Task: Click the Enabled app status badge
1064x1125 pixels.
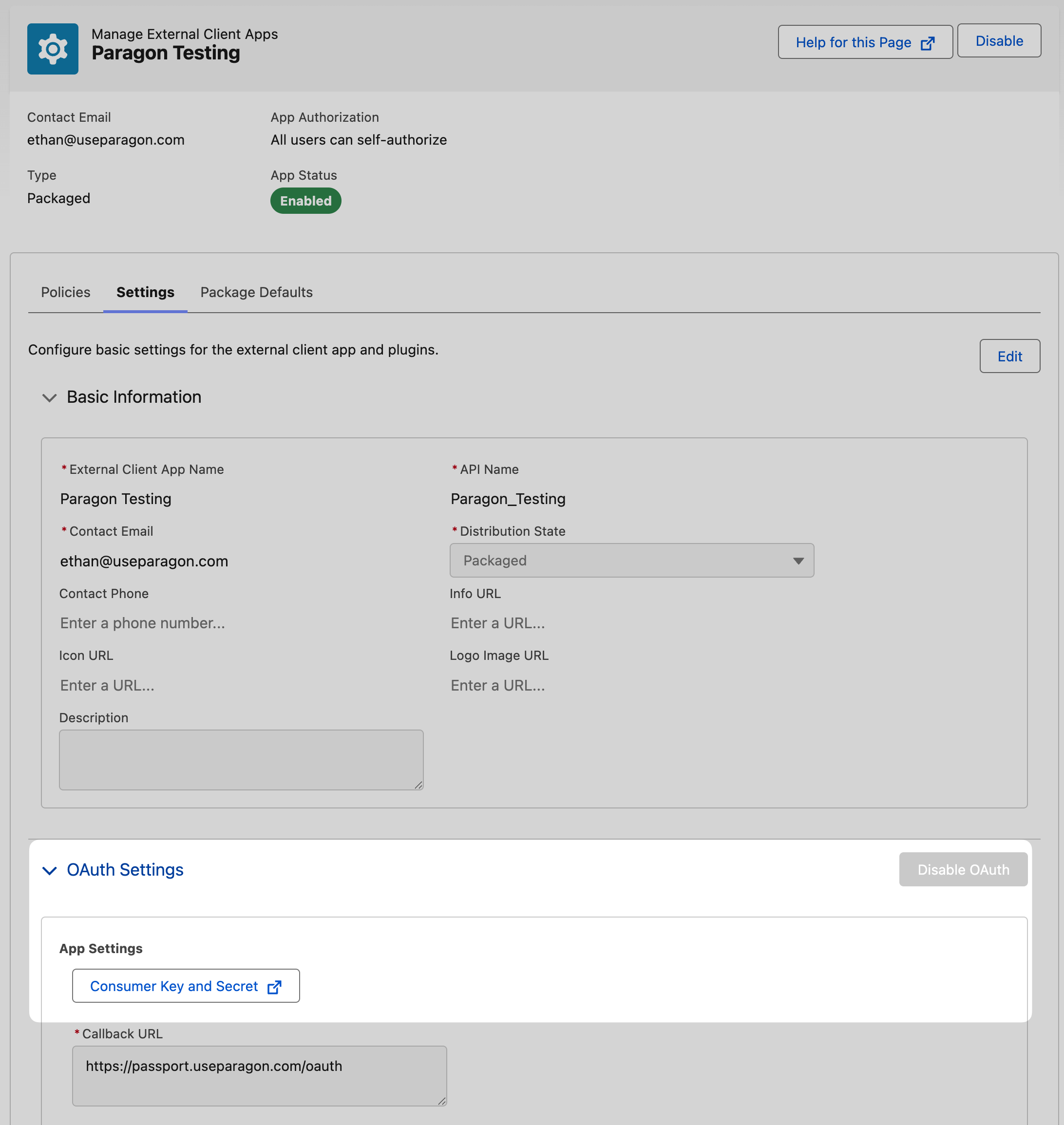Action: tap(305, 201)
